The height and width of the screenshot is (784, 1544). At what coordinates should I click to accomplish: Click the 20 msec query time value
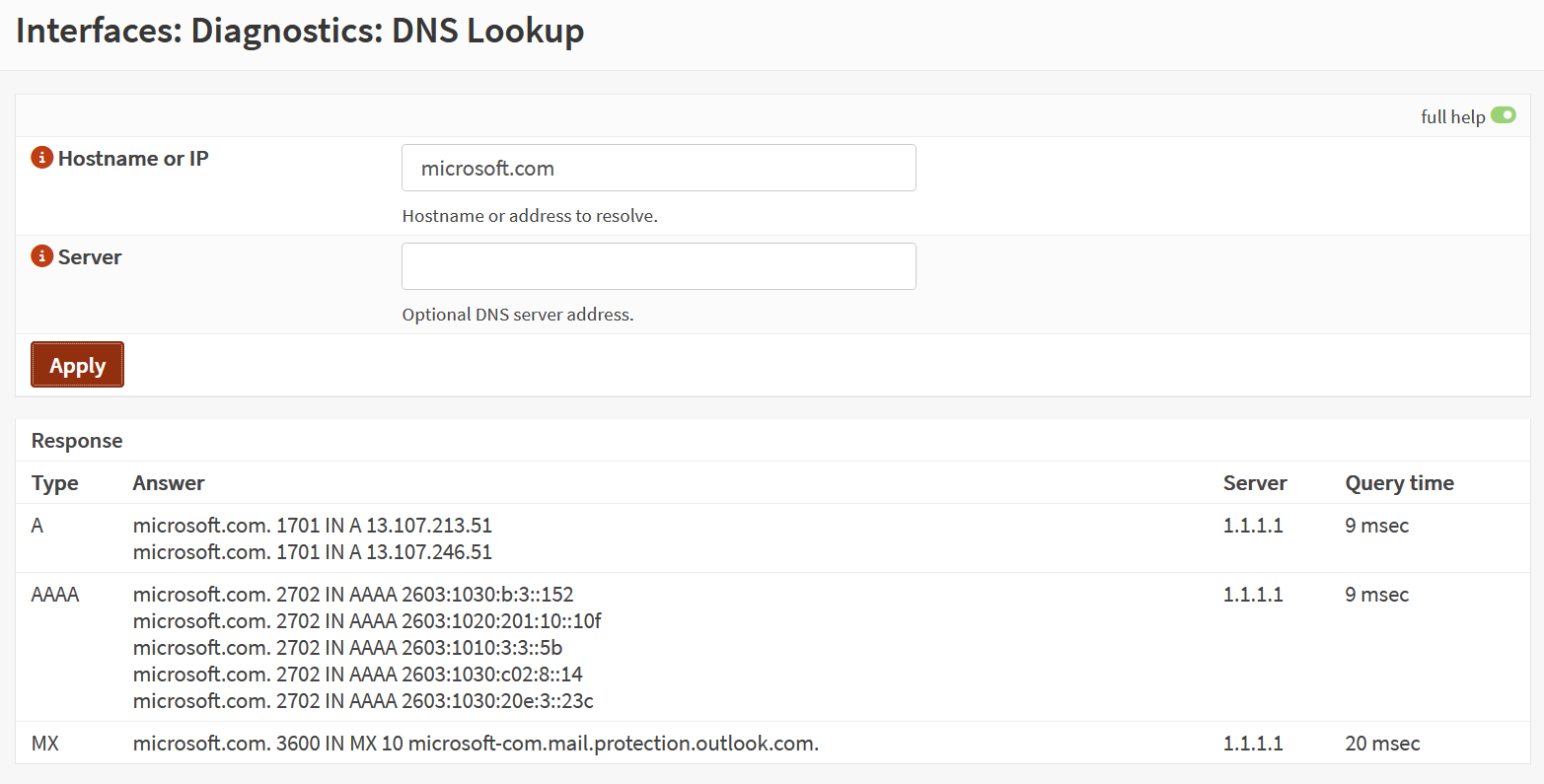pos(1382,744)
